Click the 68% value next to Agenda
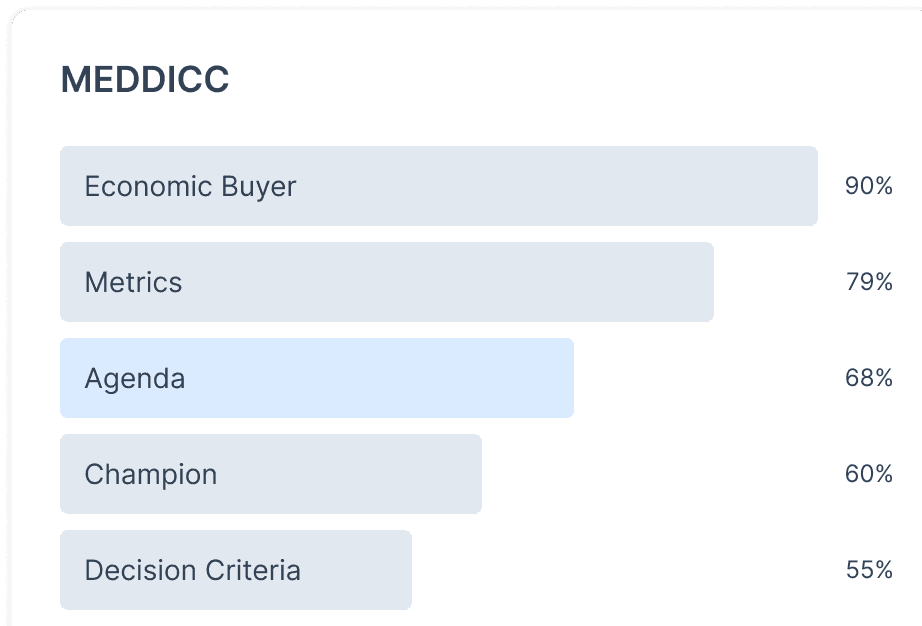 click(x=868, y=378)
